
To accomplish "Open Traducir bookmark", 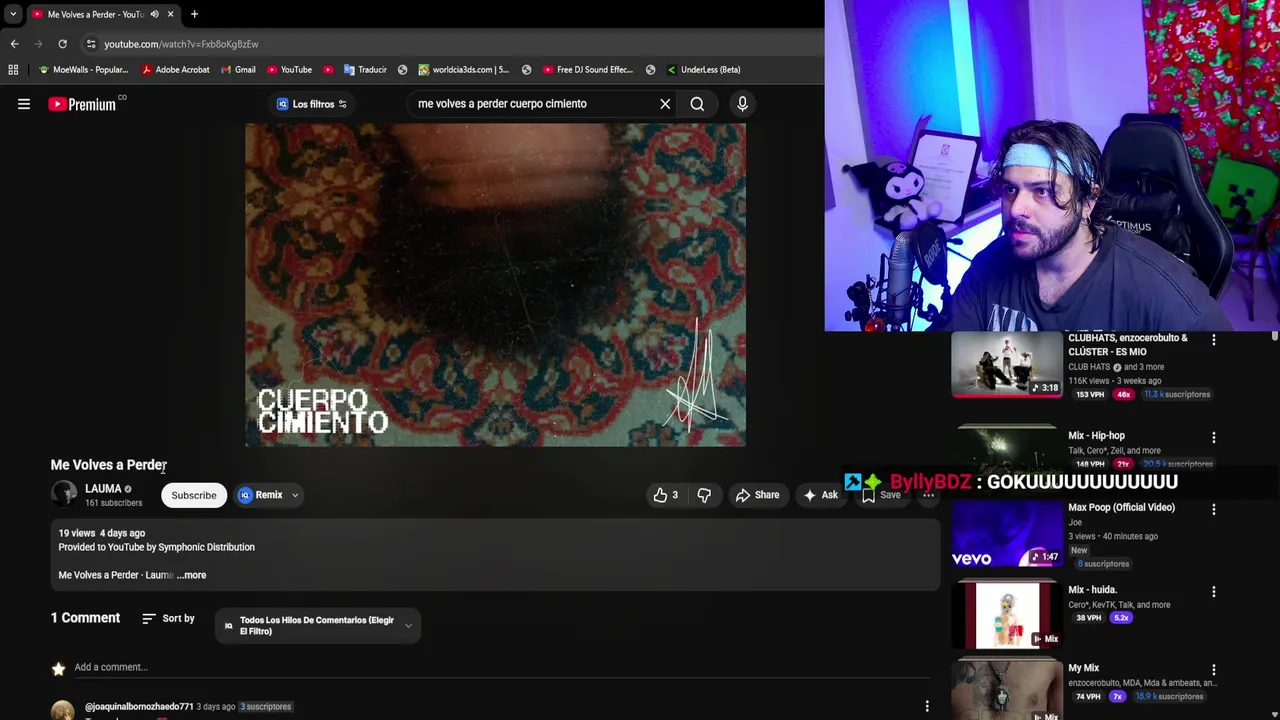I will (365, 70).
